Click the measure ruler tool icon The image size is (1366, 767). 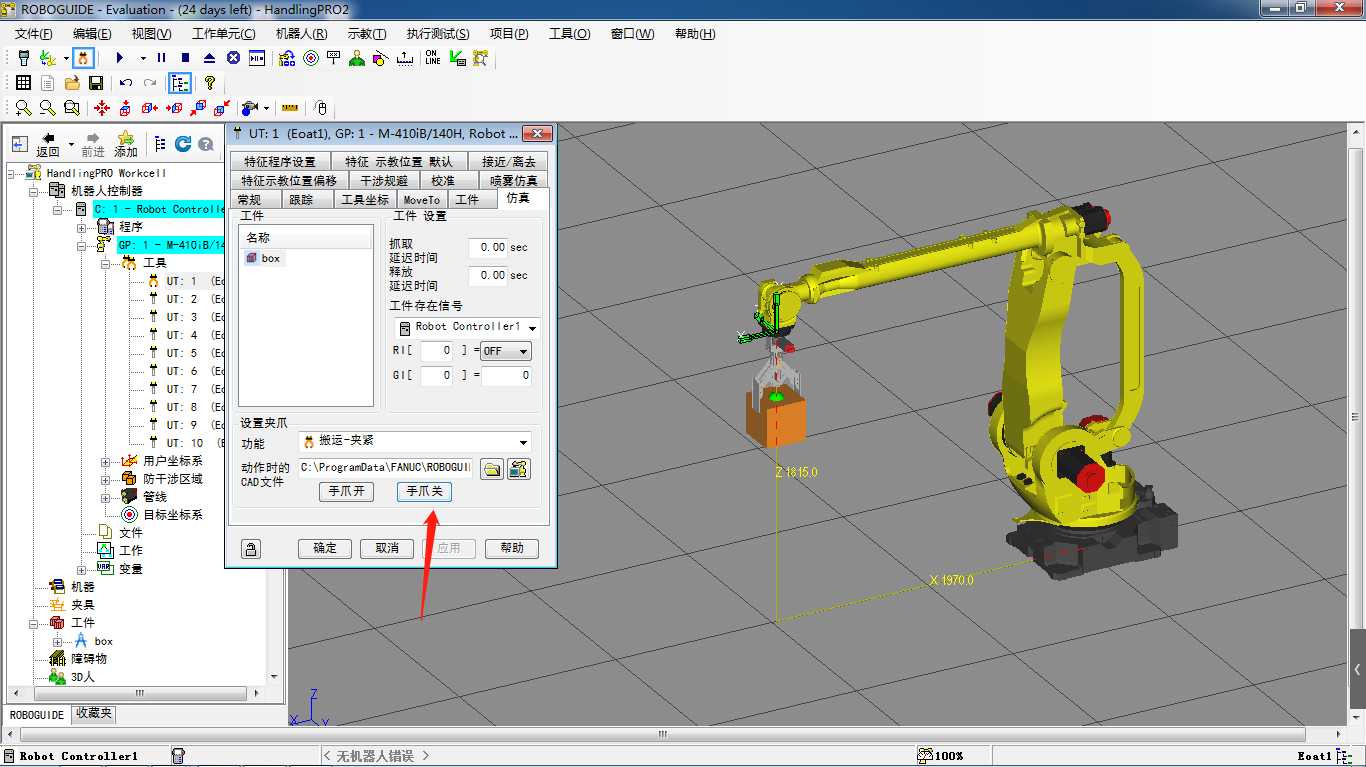coord(290,108)
